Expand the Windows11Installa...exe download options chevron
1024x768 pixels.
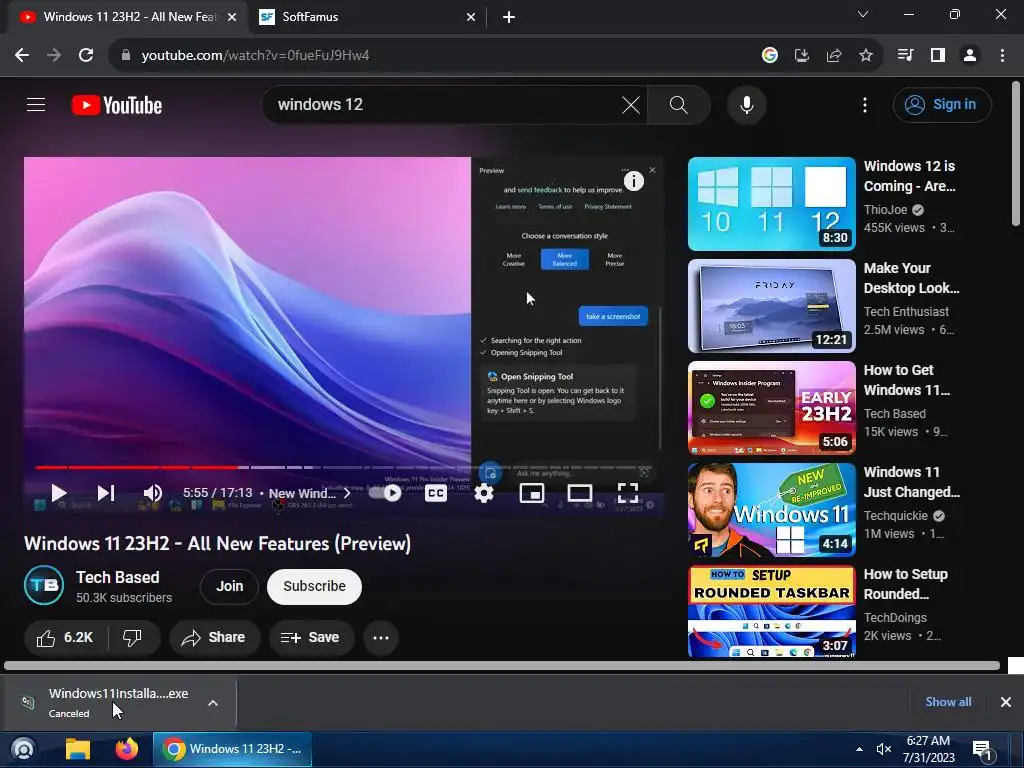[x=213, y=703]
